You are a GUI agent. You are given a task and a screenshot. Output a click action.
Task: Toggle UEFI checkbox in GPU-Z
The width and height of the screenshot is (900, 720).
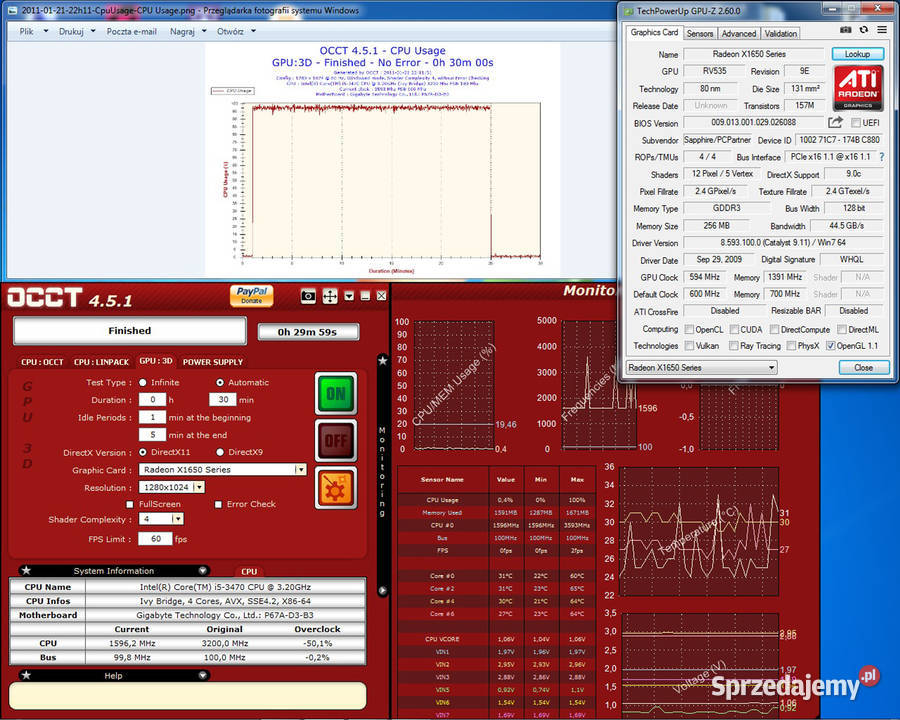(x=856, y=123)
